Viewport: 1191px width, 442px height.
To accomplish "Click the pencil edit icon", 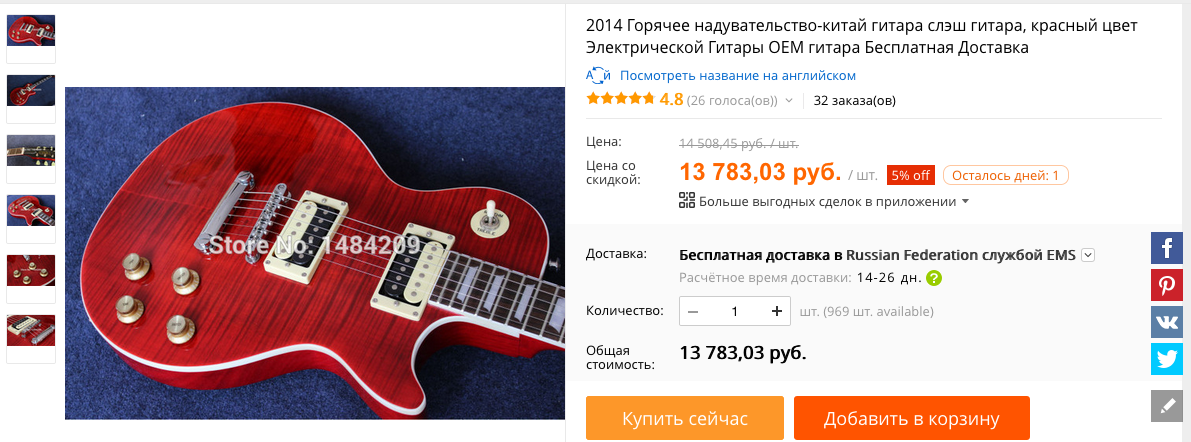I will [1167, 405].
